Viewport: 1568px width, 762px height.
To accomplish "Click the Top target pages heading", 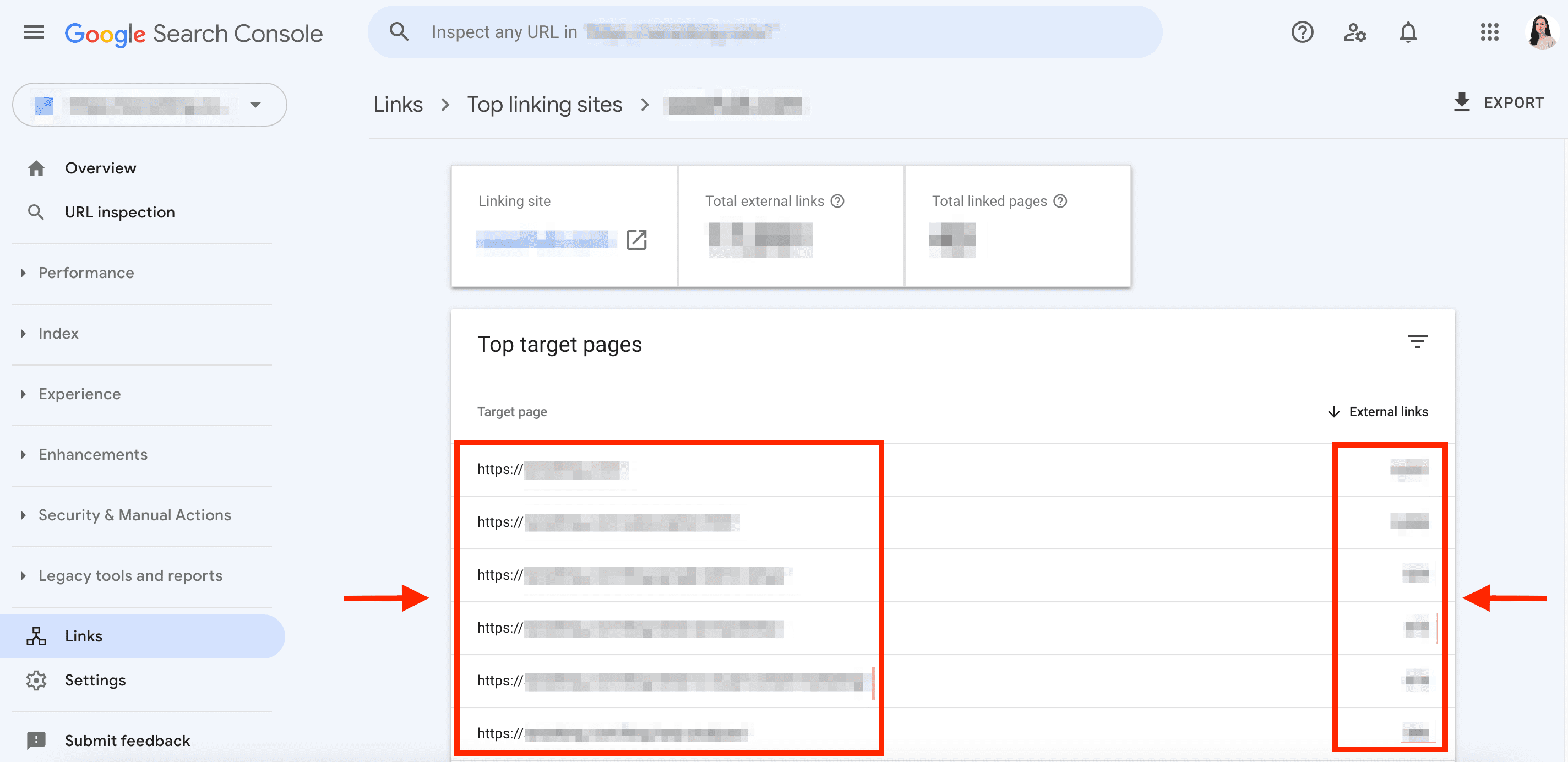I will coord(559,345).
